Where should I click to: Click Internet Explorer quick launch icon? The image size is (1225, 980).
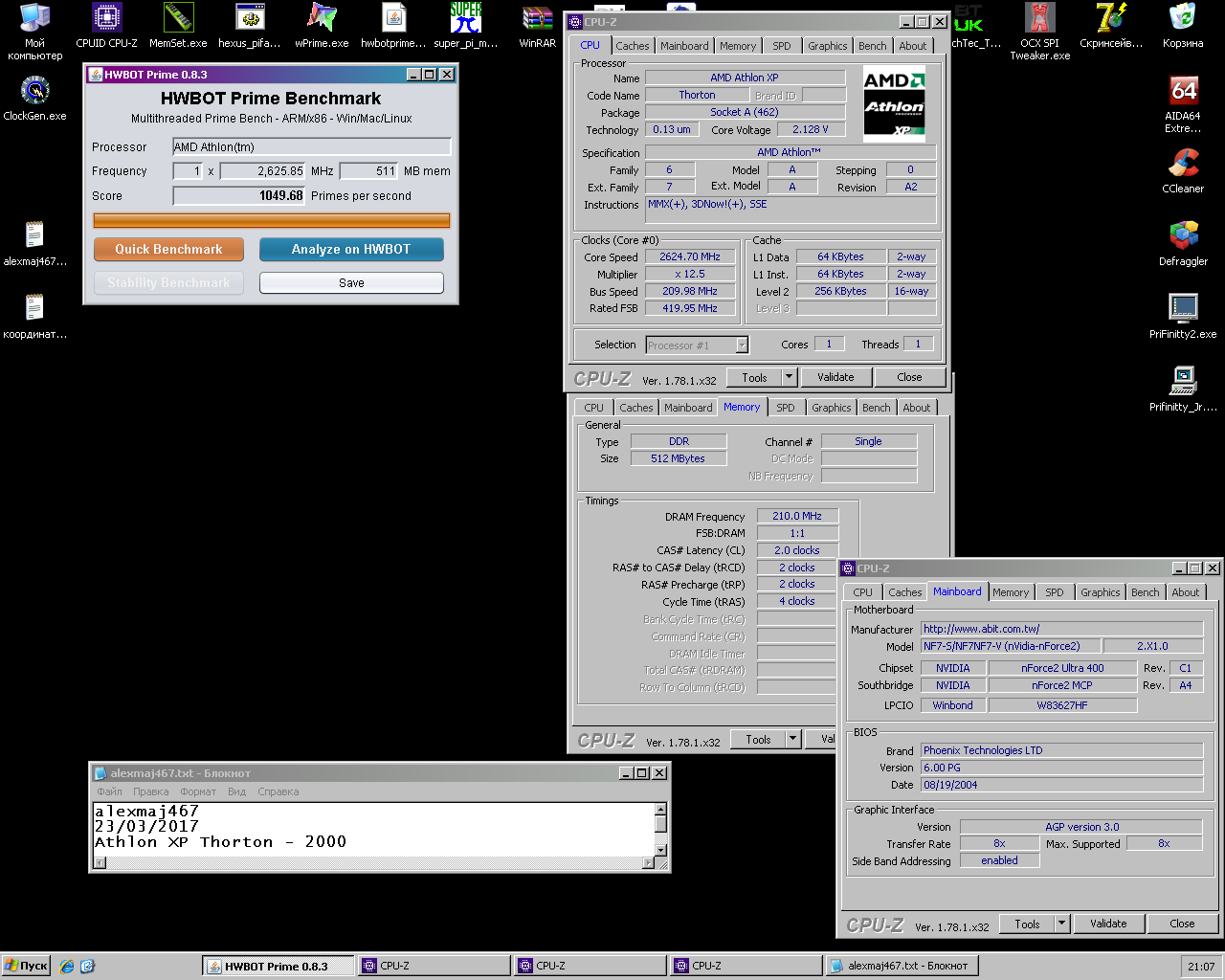(x=66, y=966)
